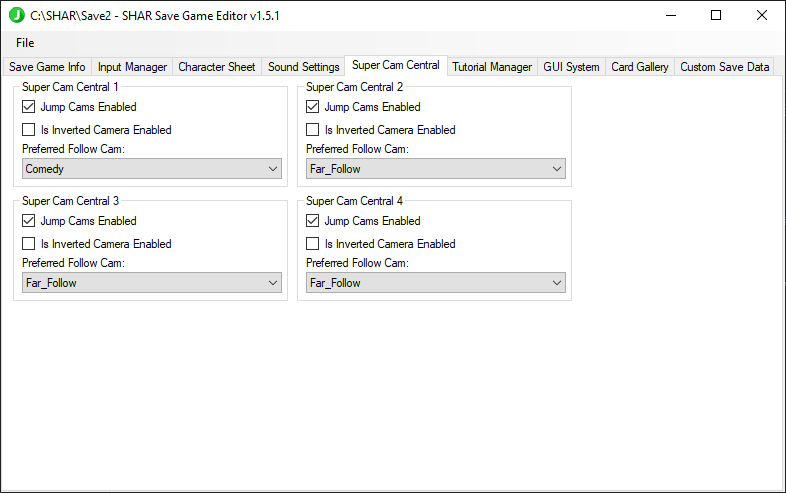Maximize the Save Game Editor window
Image resolution: width=786 pixels, height=493 pixels.
point(716,16)
